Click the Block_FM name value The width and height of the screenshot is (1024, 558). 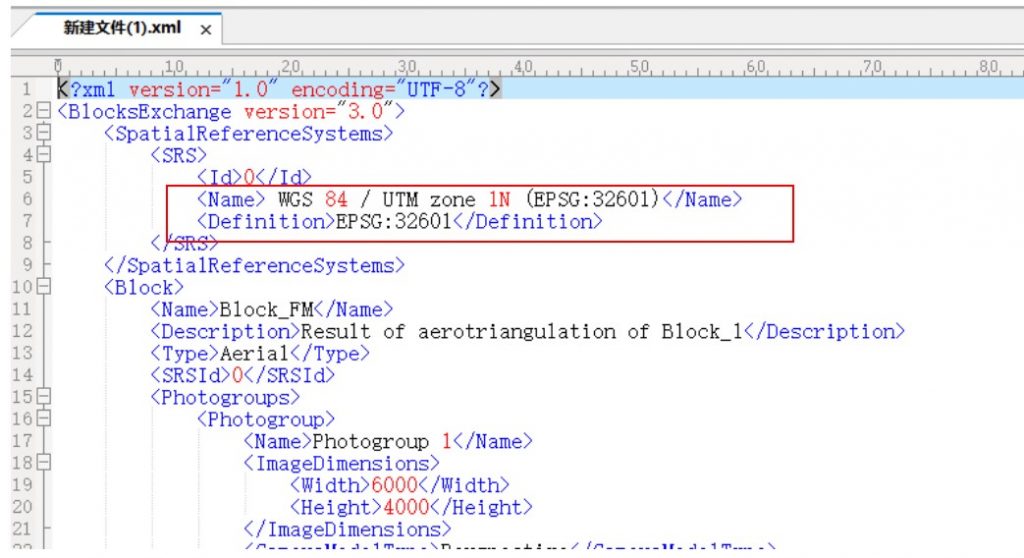point(266,309)
